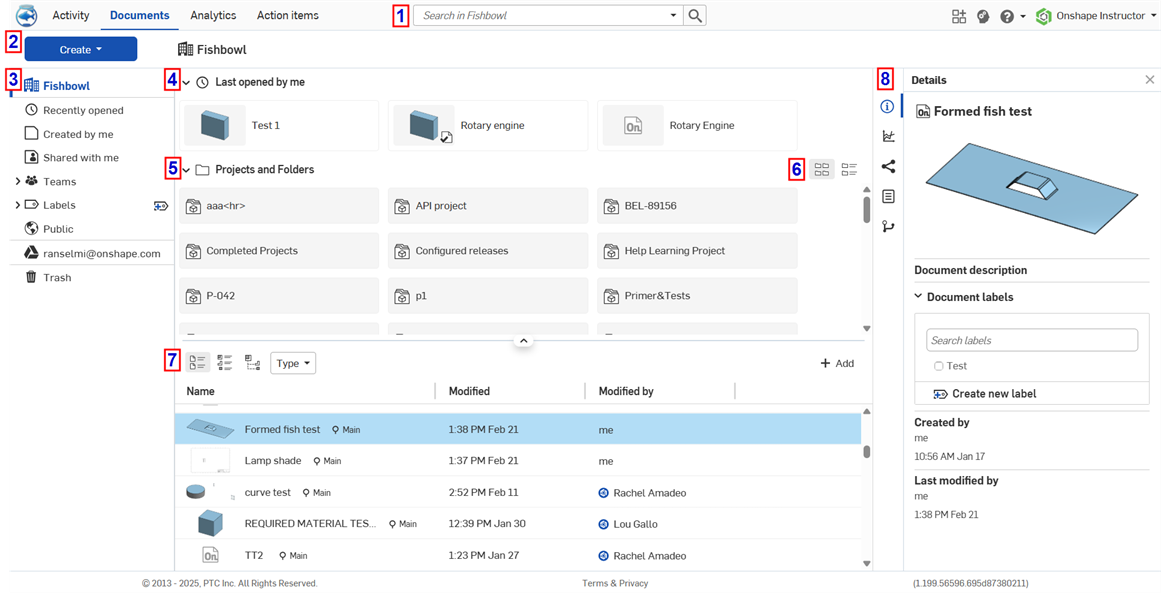This screenshot has height=593, width=1161.
Task: Open the Terms & Privacy link
Action: pyautogui.click(x=615, y=583)
